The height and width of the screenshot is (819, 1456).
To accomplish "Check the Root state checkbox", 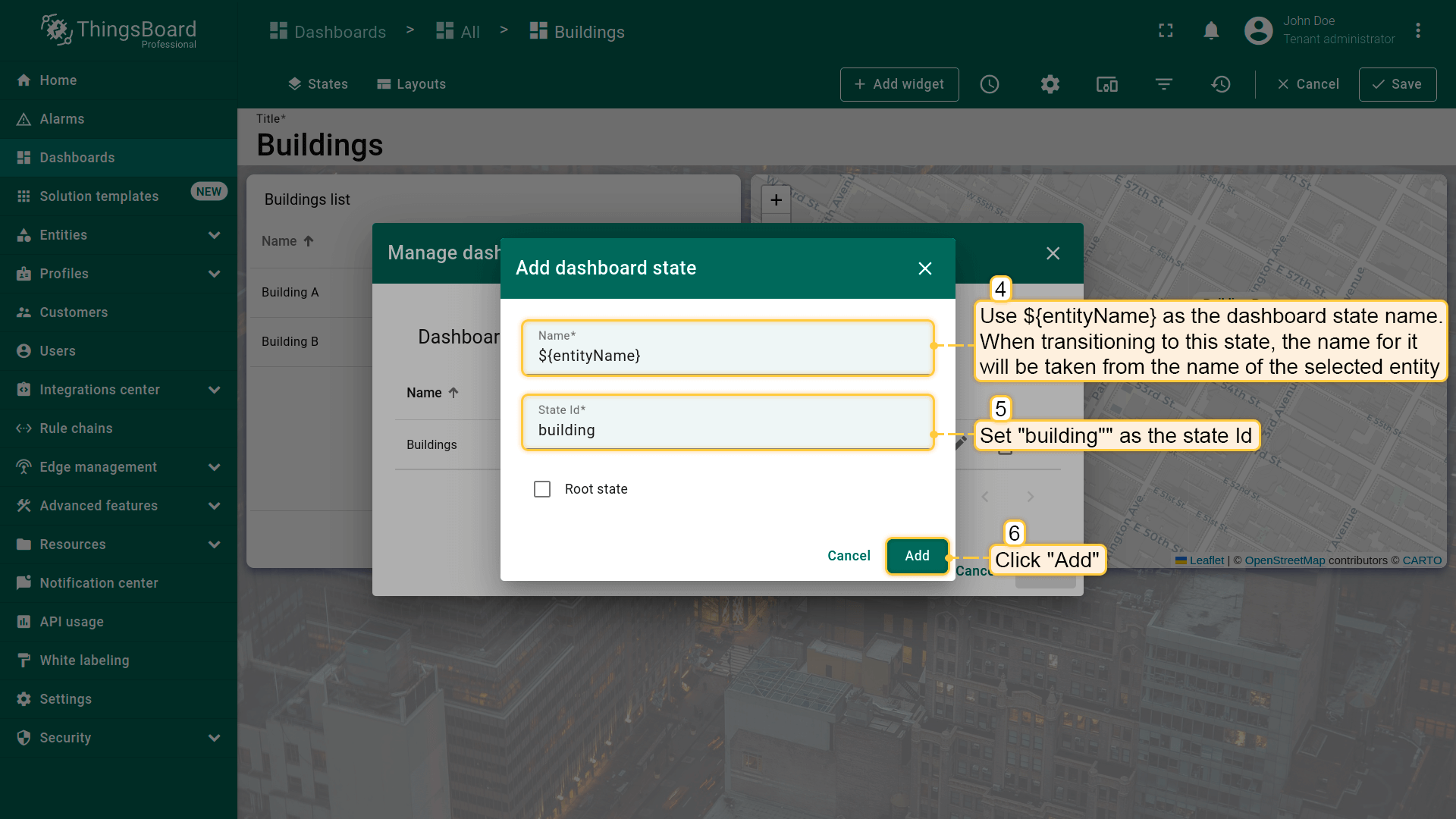I will [x=542, y=489].
